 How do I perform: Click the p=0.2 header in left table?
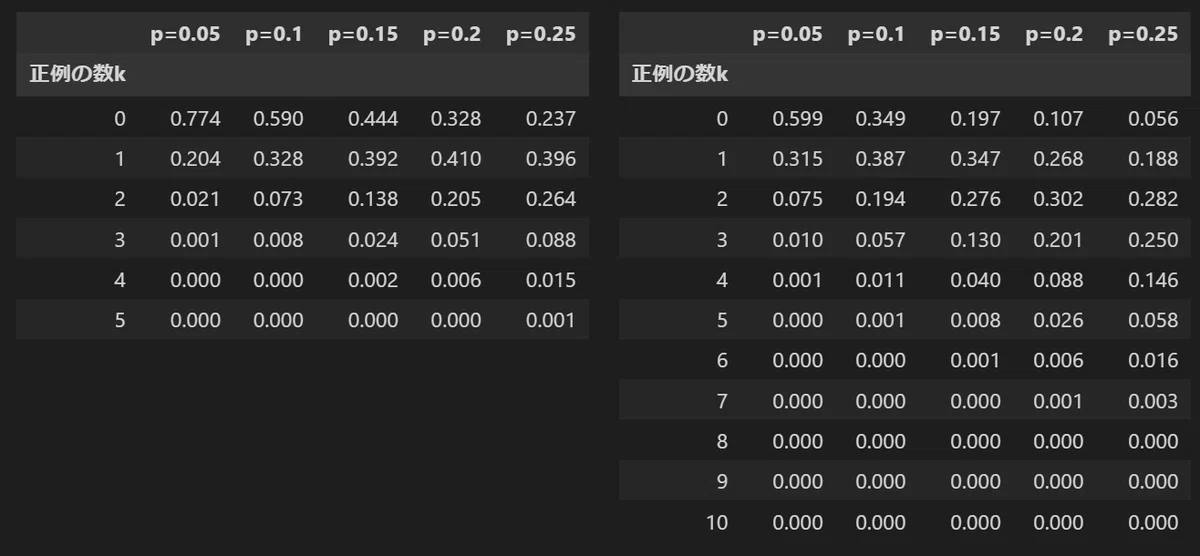pos(452,34)
